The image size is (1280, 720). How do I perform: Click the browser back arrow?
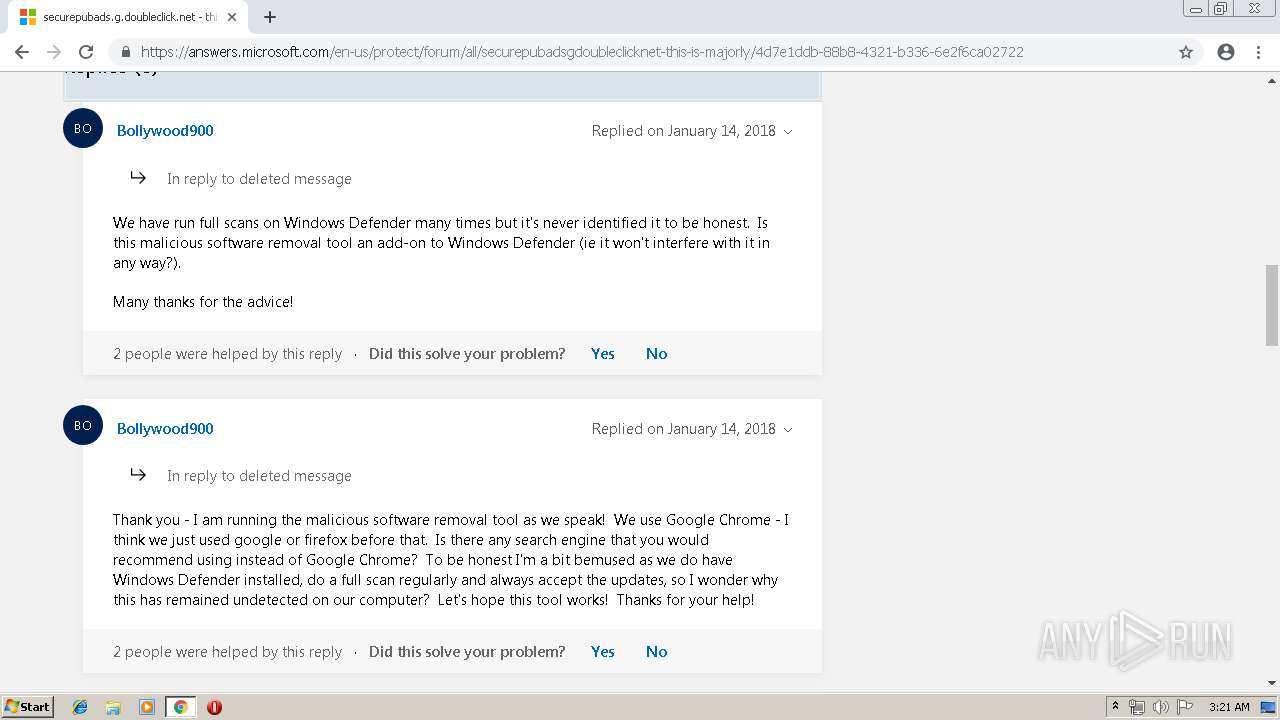coord(22,52)
